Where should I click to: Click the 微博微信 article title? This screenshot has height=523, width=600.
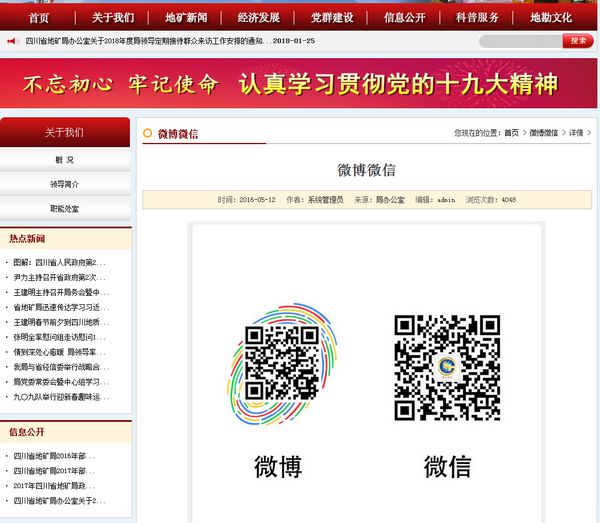[x=366, y=170]
